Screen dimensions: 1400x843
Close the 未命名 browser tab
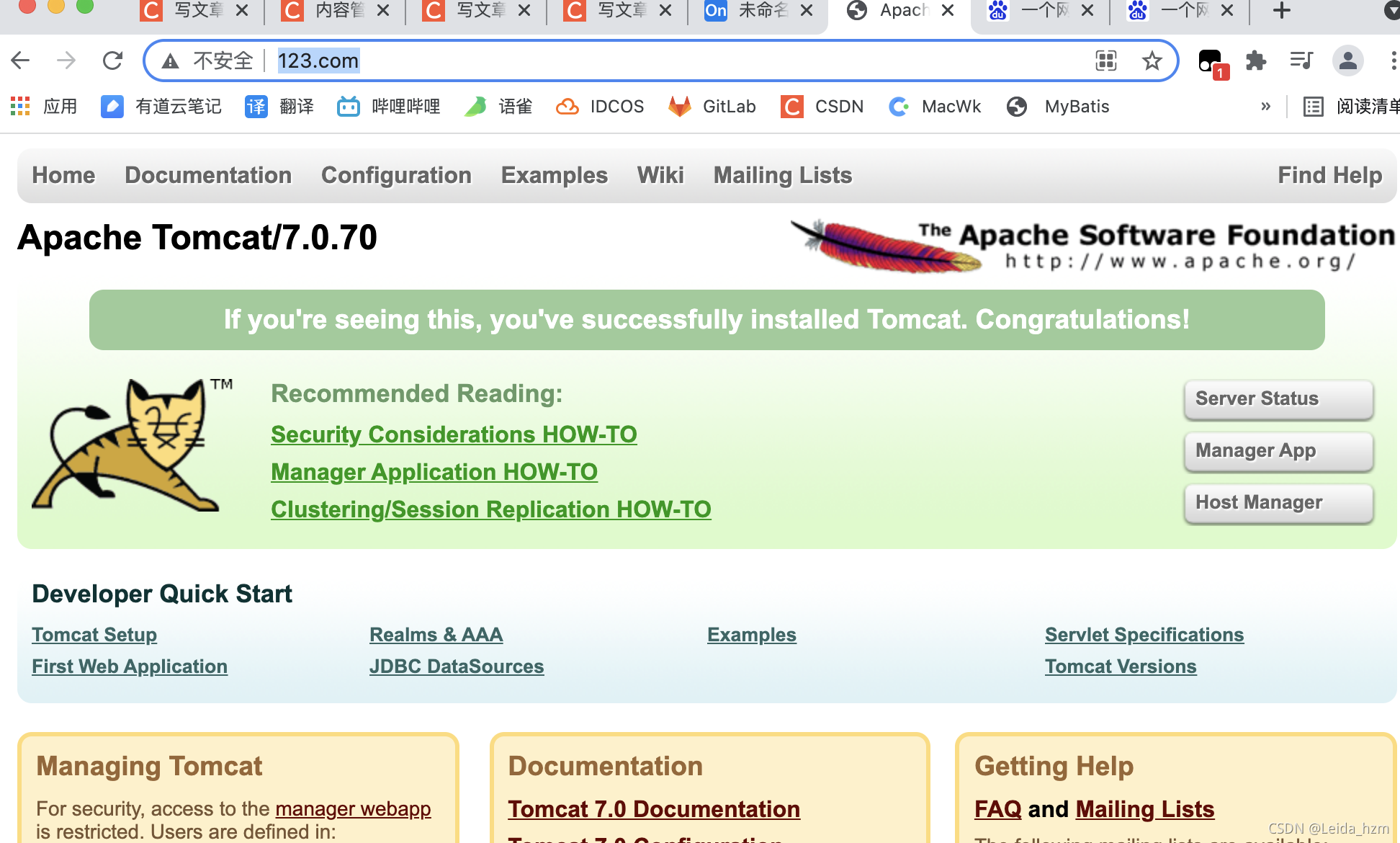pyautogui.click(x=807, y=11)
